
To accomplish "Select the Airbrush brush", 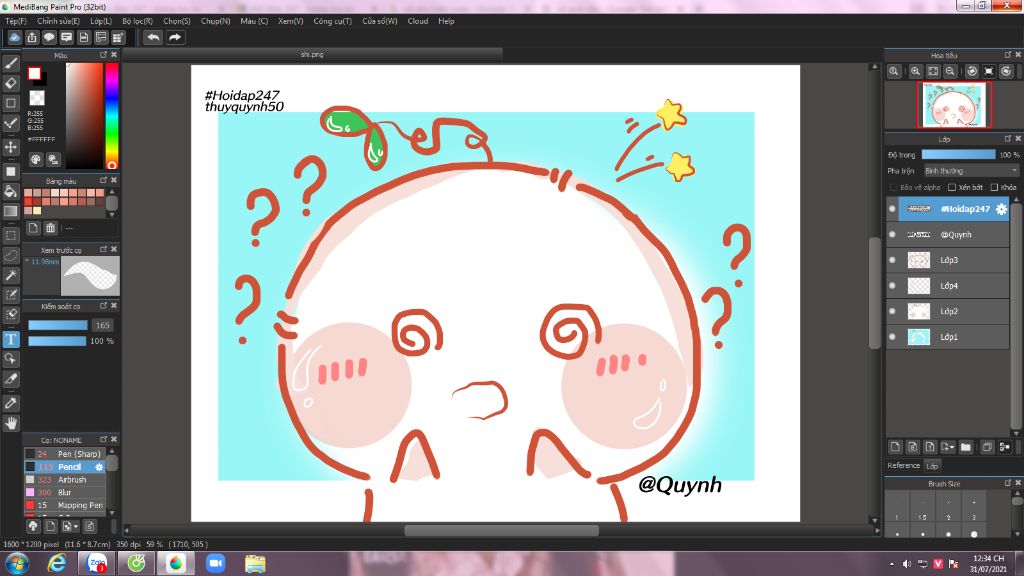I will (x=64, y=479).
